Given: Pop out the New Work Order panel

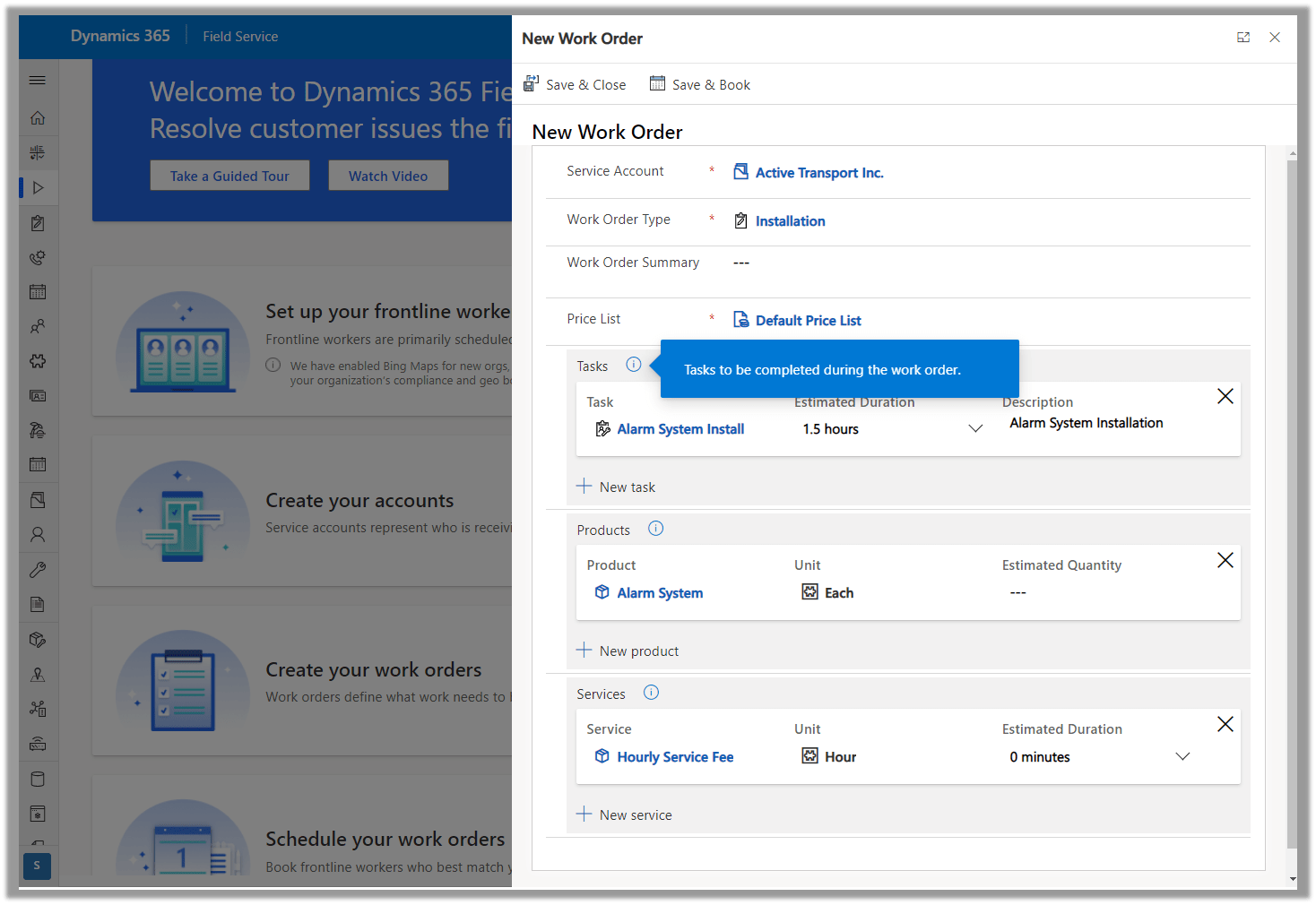Looking at the screenshot, I should pos(1243,38).
